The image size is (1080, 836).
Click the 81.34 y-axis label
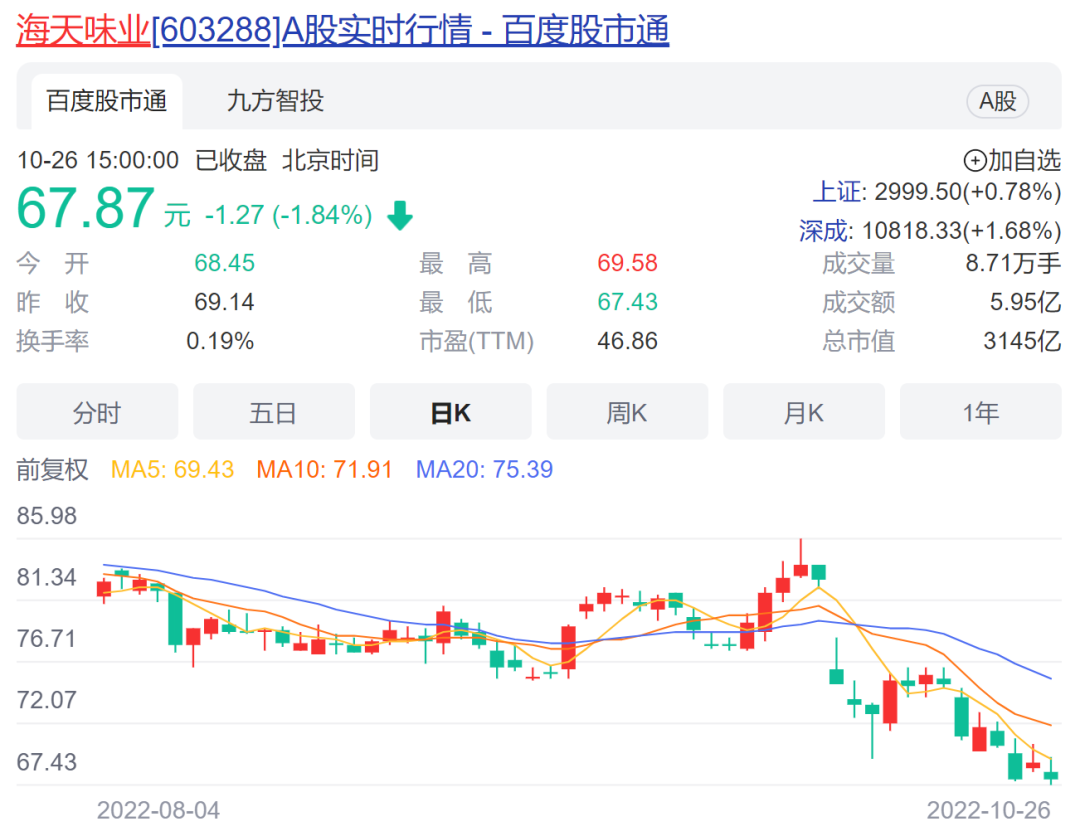coord(47,577)
